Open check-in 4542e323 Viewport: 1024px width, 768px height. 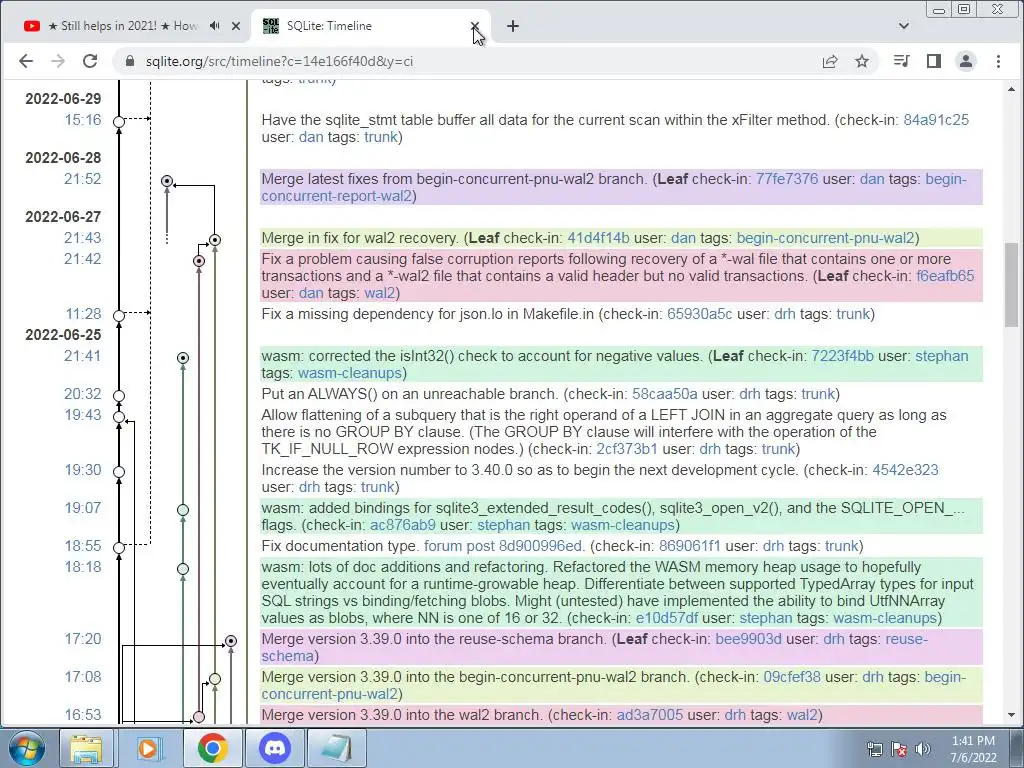point(905,470)
